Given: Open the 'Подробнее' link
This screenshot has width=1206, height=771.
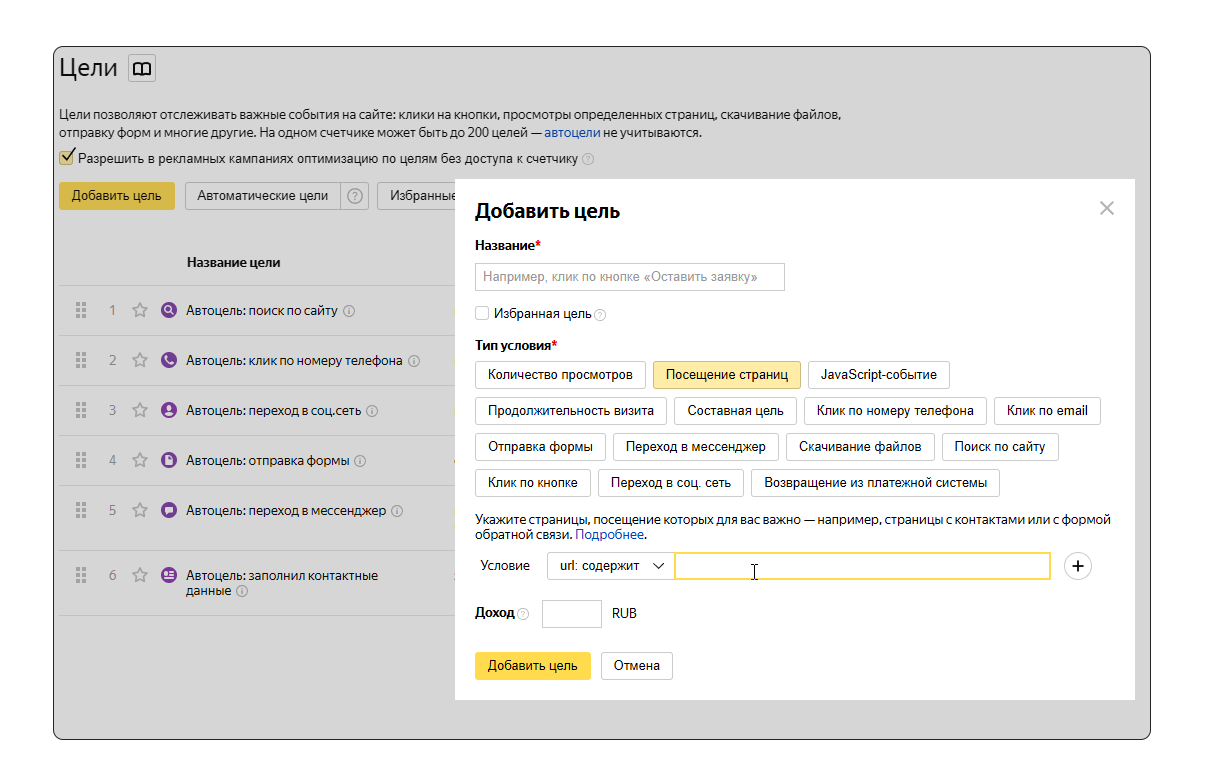Looking at the screenshot, I should (609, 535).
